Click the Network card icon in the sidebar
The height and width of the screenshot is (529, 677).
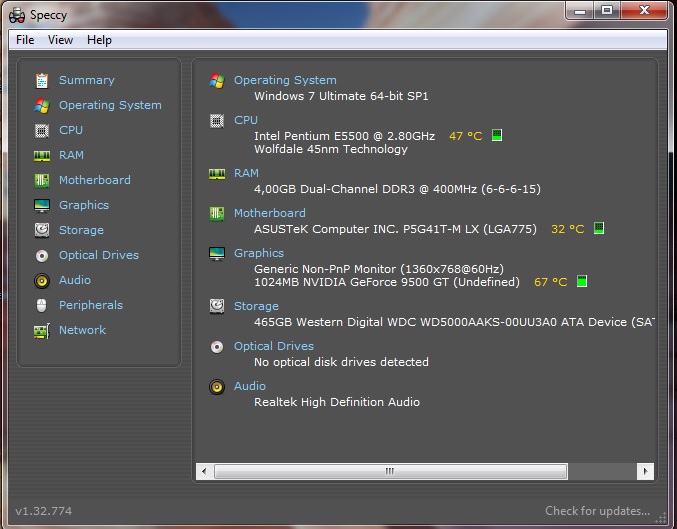[x=42, y=331]
